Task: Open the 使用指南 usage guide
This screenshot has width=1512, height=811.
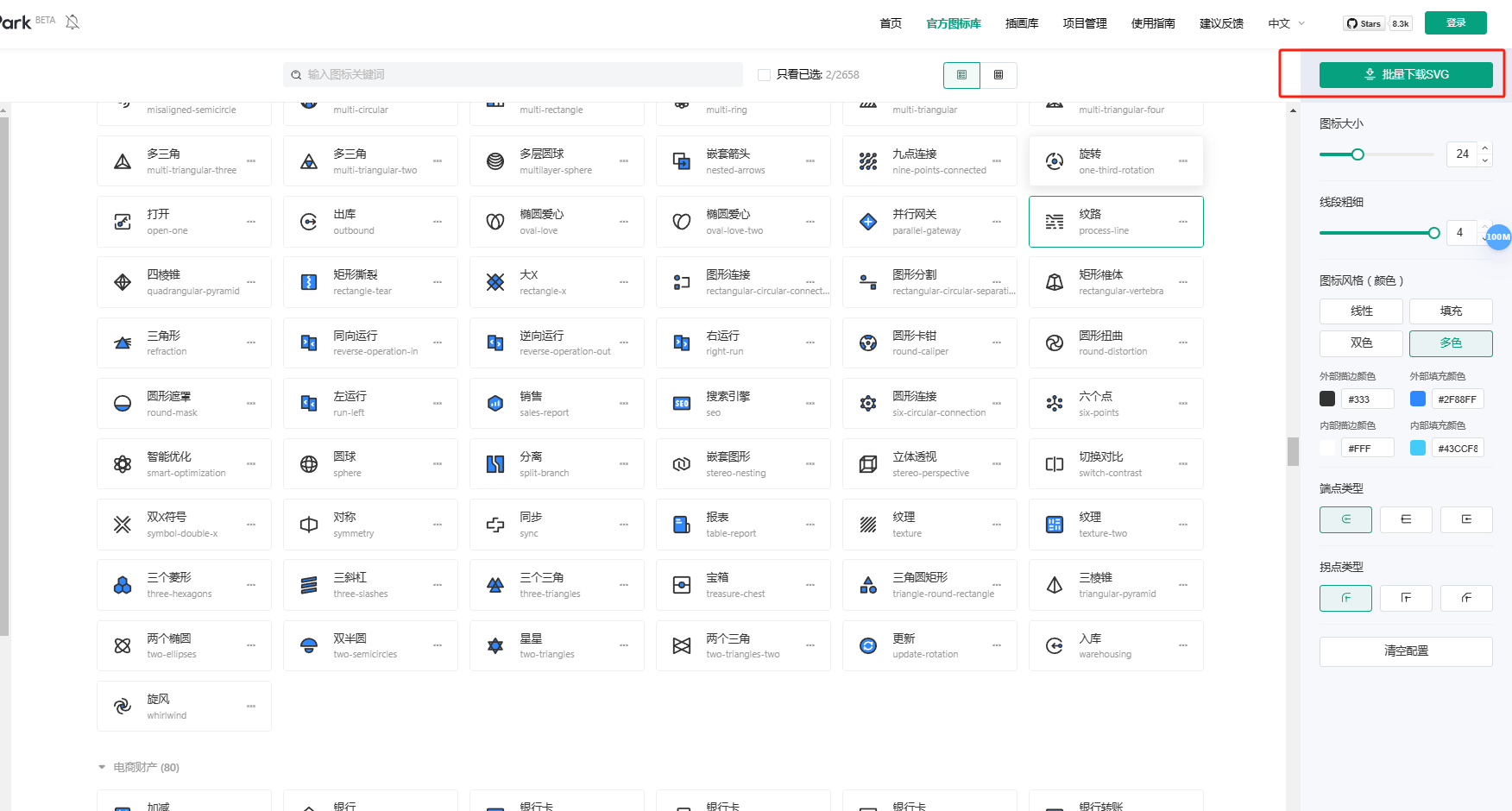Action: pyautogui.click(x=1153, y=23)
